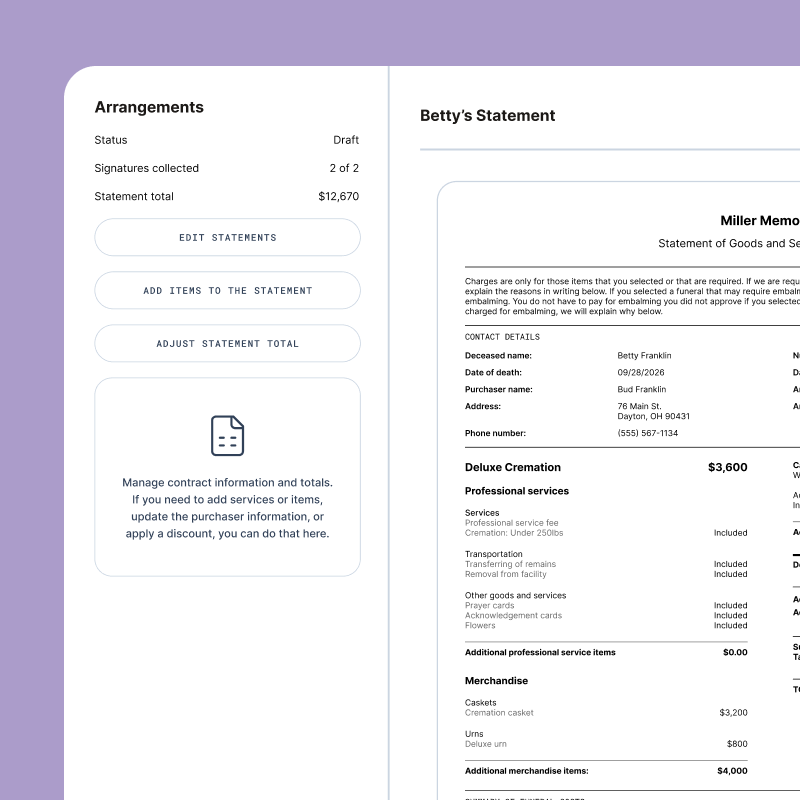
Task: Open Adjust Statement Total
Action: [227, 343]
